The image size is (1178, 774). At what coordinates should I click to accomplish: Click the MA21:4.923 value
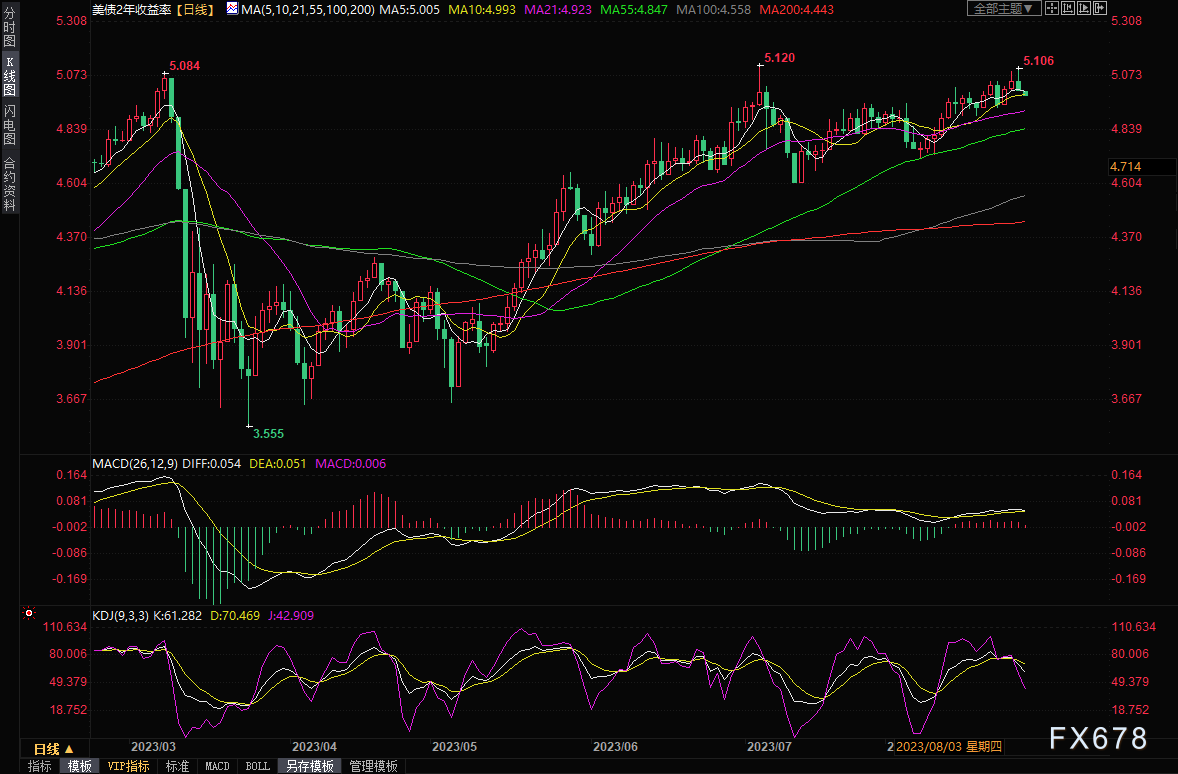pyautogui.click(x=558, y=10)
